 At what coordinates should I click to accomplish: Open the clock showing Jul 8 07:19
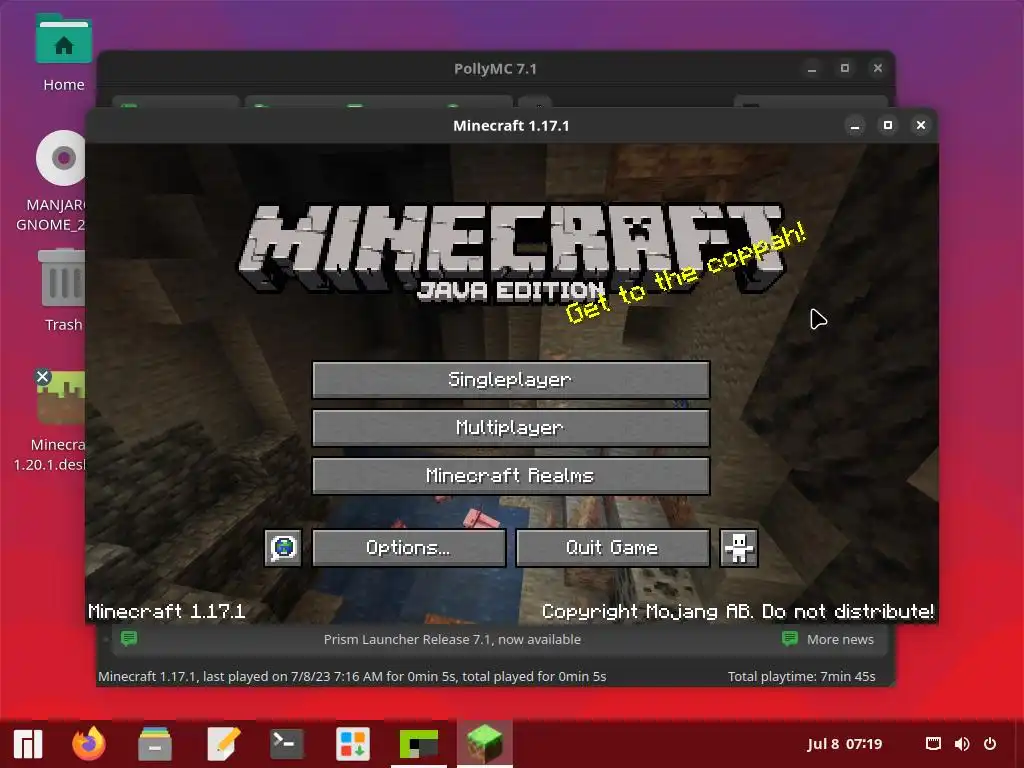point(844,744)
